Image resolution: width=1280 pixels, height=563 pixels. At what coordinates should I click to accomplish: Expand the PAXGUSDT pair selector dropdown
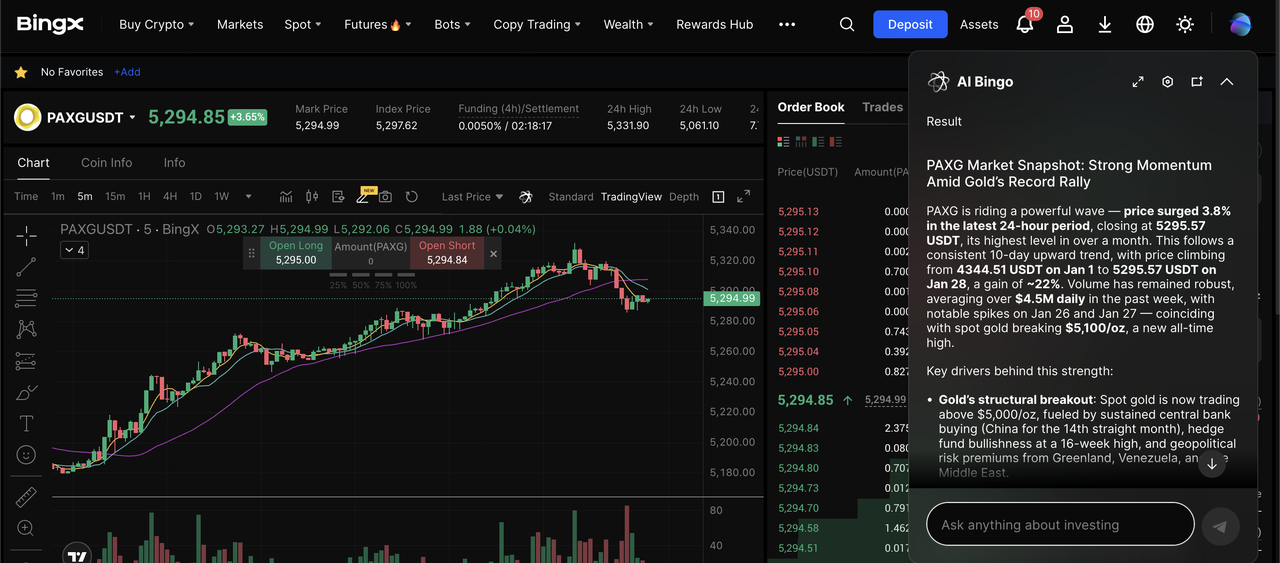(132, 118)
